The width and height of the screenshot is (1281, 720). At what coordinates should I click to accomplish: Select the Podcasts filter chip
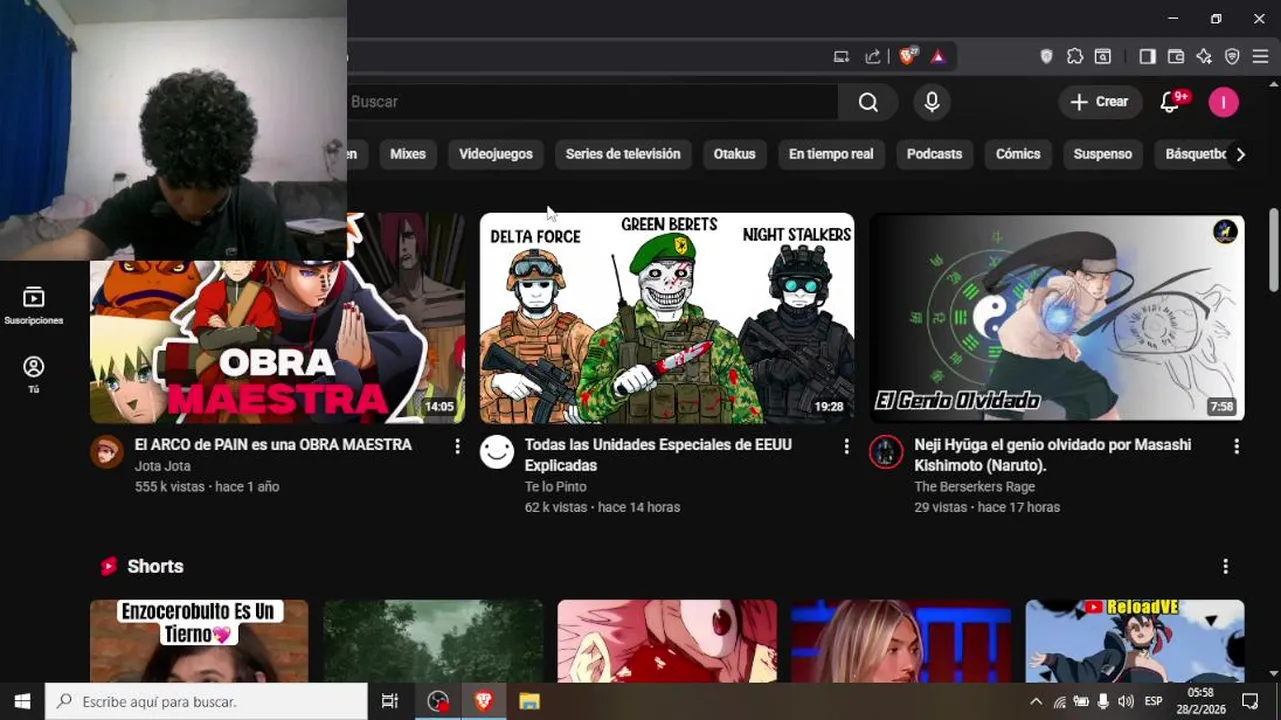934,154
